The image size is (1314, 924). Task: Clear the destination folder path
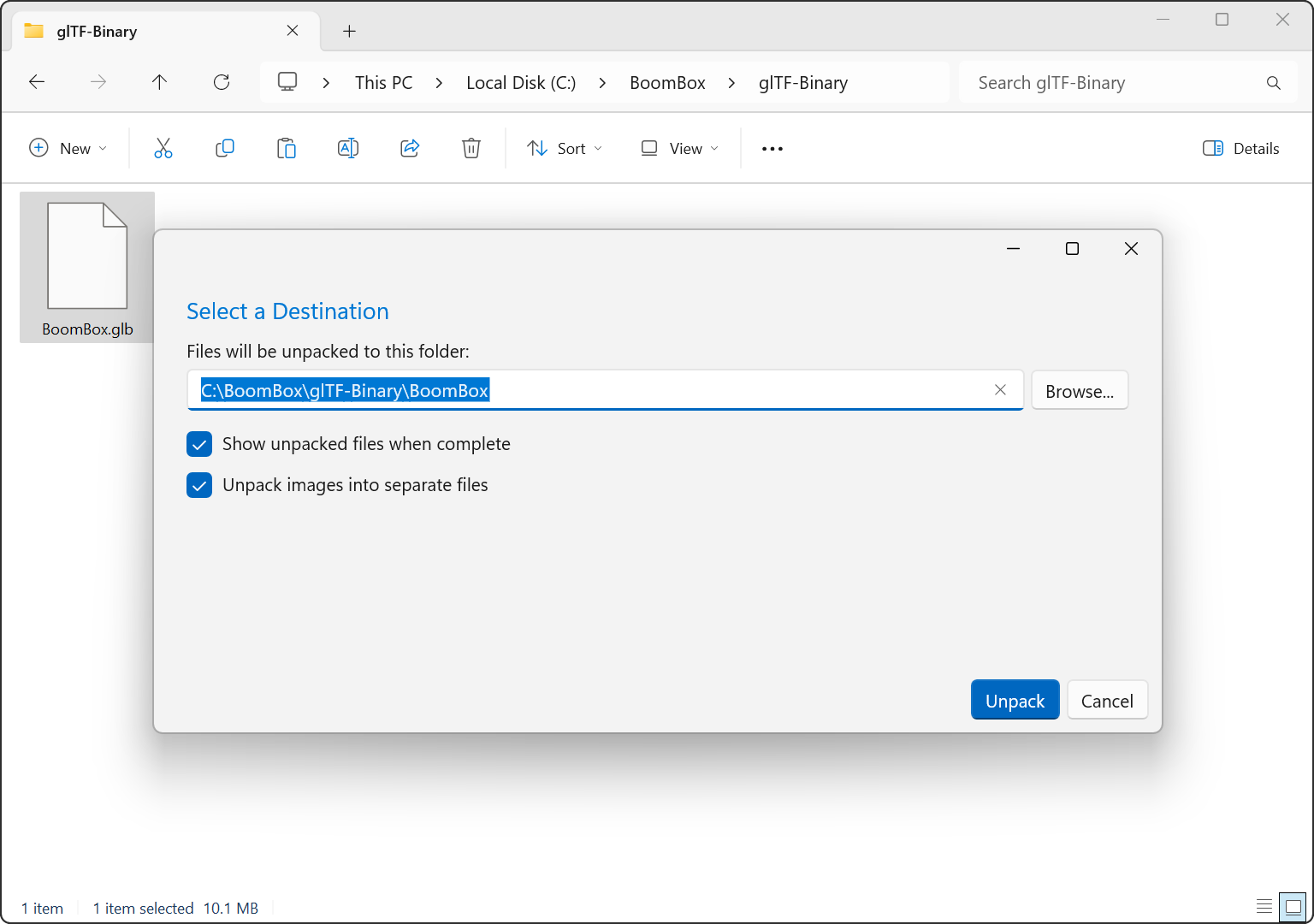[x=1000, y=390]
